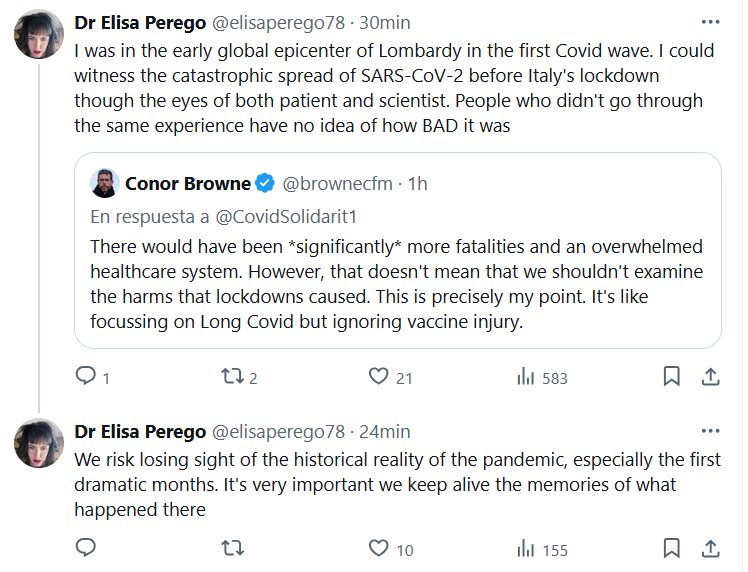Retweet the first tweet with 2 retweets
Image resolution: width=748 pixels, height=572 pixels.
tap(232, 377)
